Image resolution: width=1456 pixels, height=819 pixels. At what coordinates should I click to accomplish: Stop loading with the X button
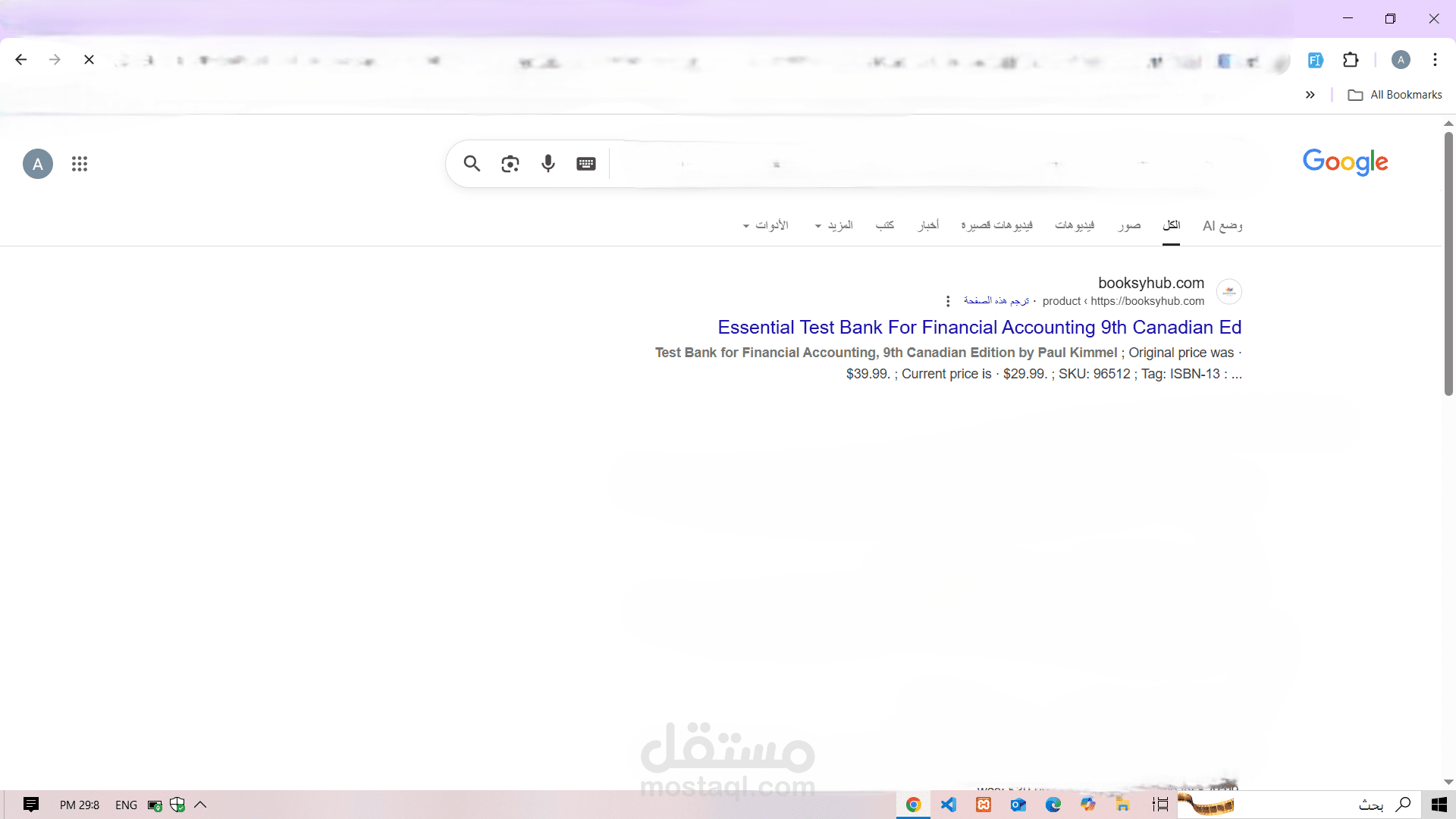89,60
